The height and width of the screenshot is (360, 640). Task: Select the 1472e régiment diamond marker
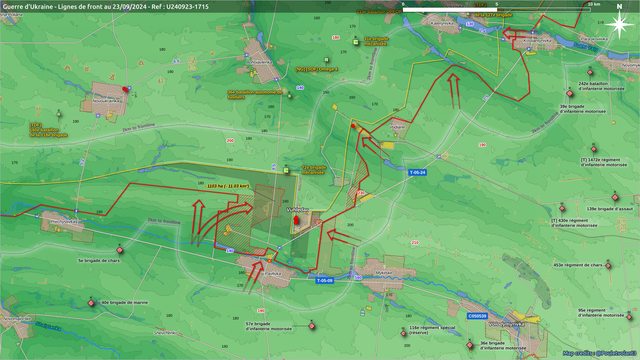(x=594, y=149)
